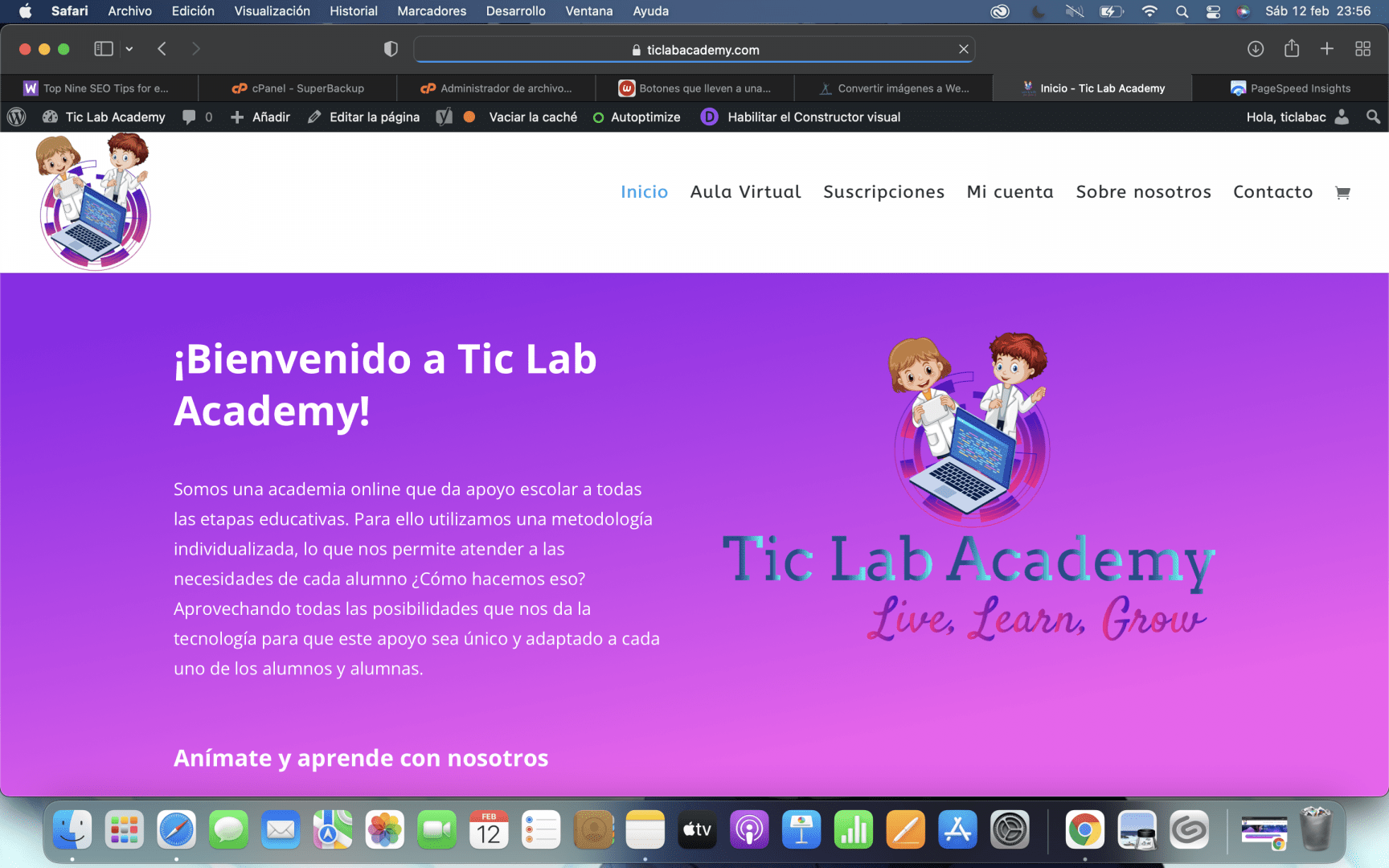Open the shopping cart icon

pyautogui.click(x=1342, y=193)
